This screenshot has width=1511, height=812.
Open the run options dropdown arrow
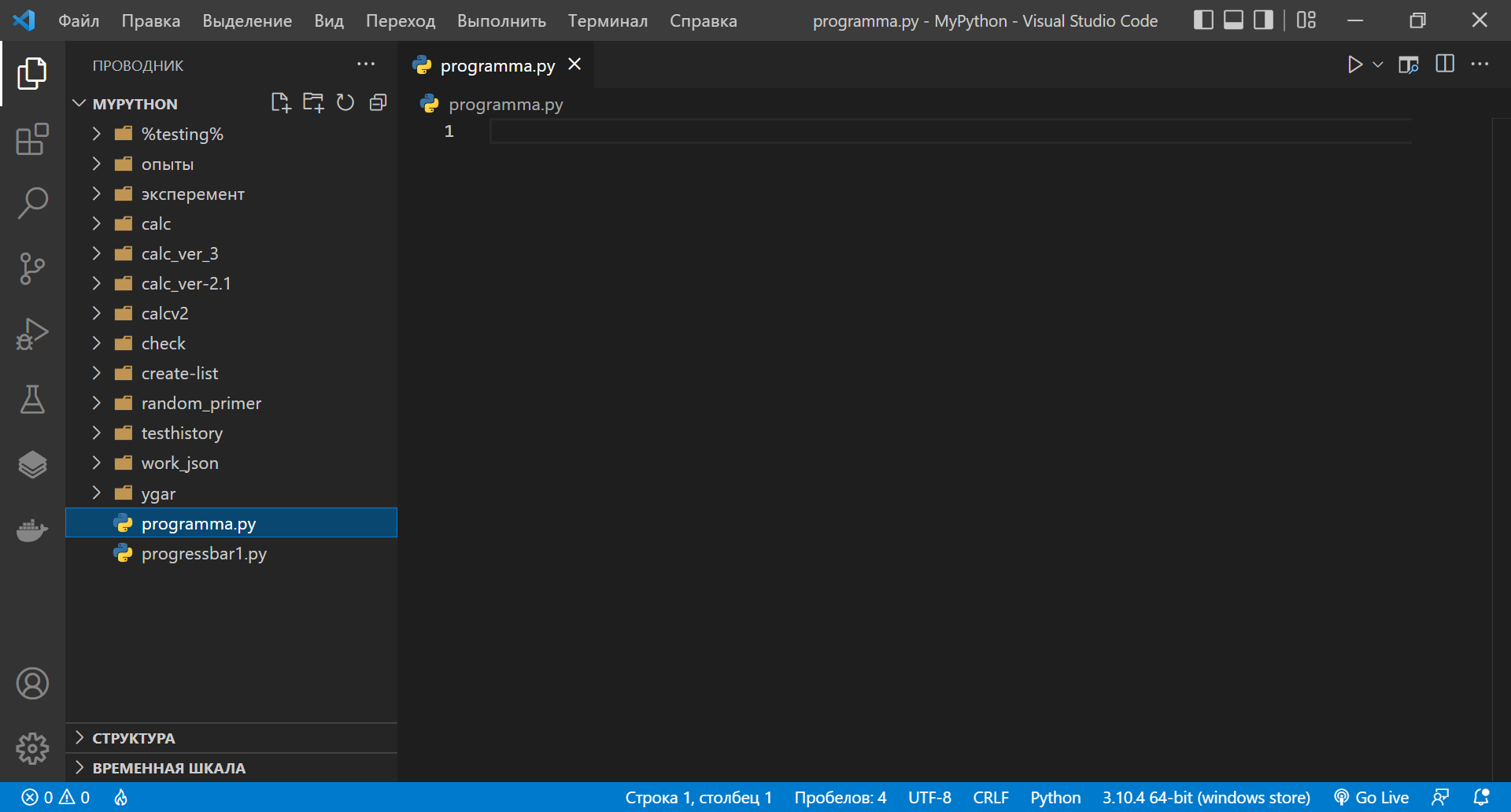1378,65
